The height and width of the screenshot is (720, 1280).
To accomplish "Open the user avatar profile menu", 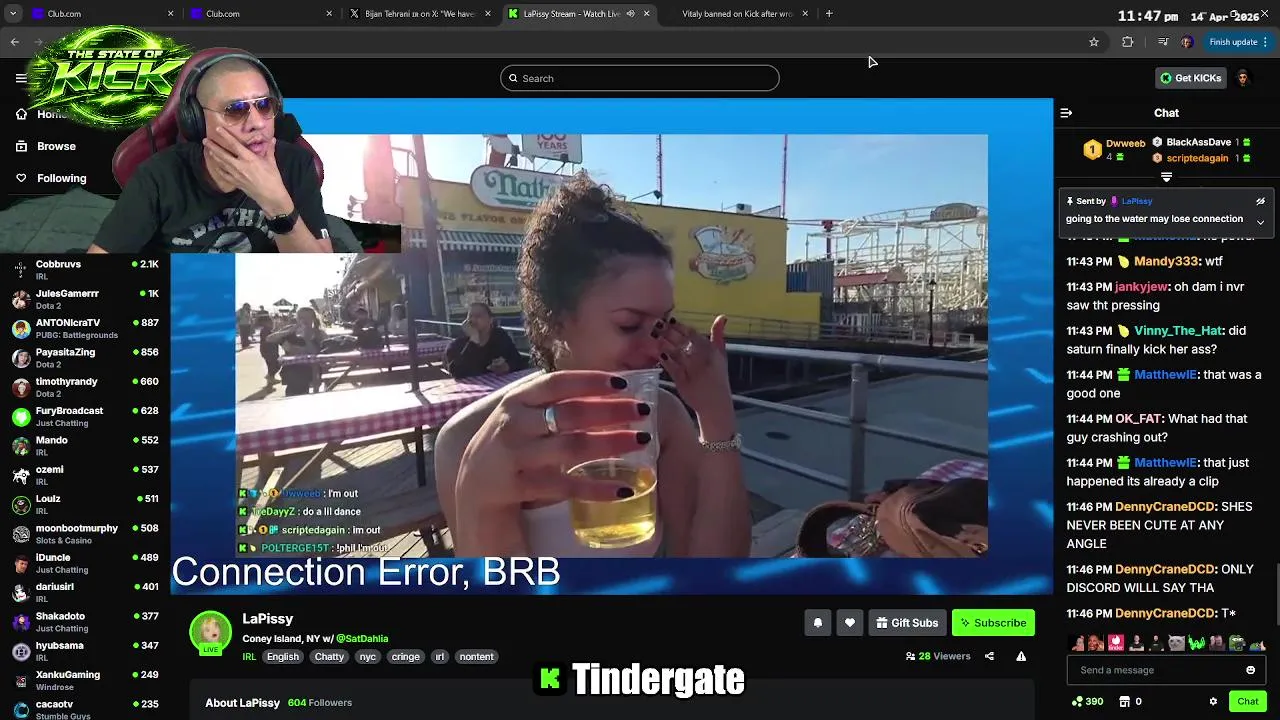I will [1242, 78].
